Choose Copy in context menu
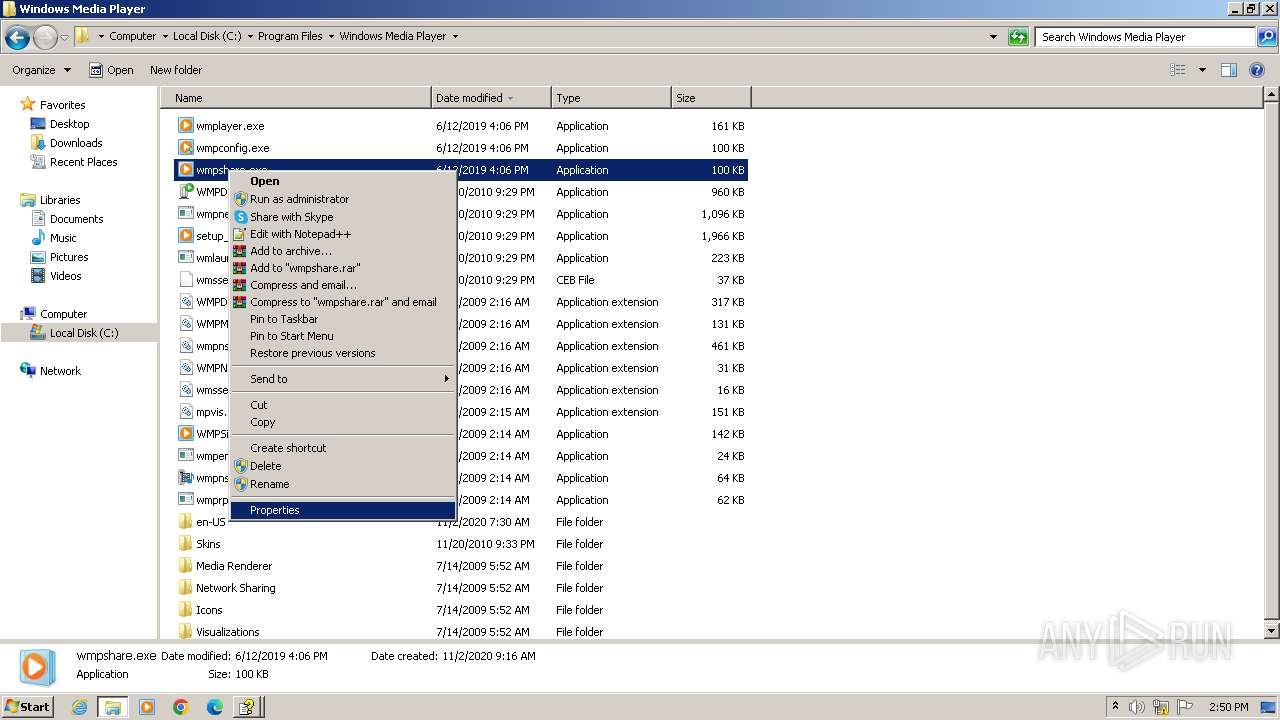 click(x=343, y=422)
